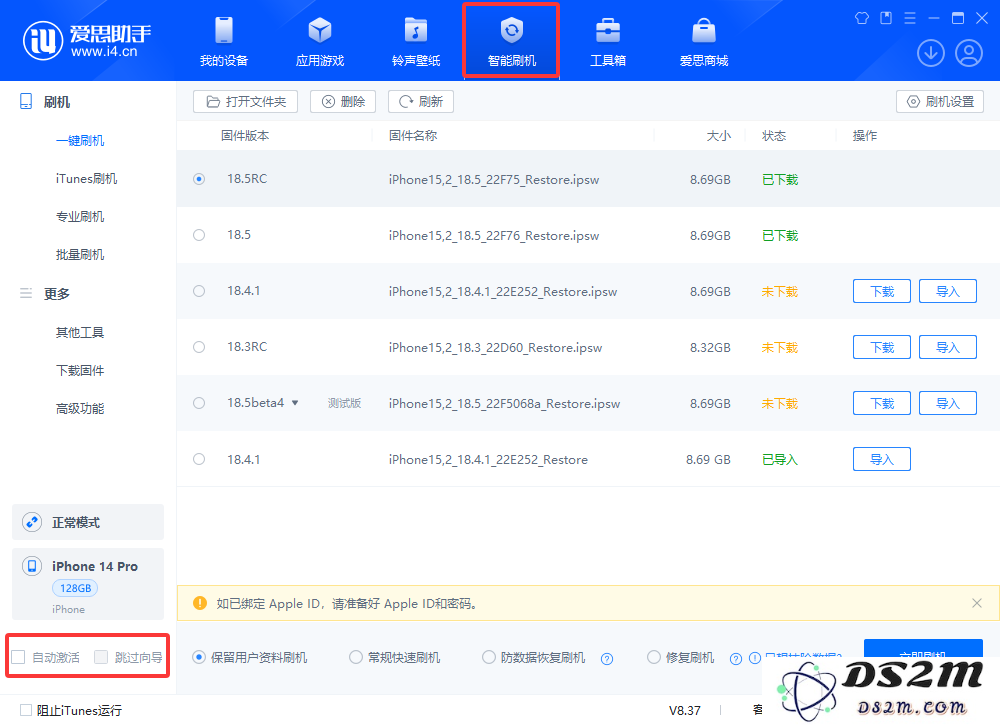Import firmware for the 18.4.1 ipsw row

948,291
